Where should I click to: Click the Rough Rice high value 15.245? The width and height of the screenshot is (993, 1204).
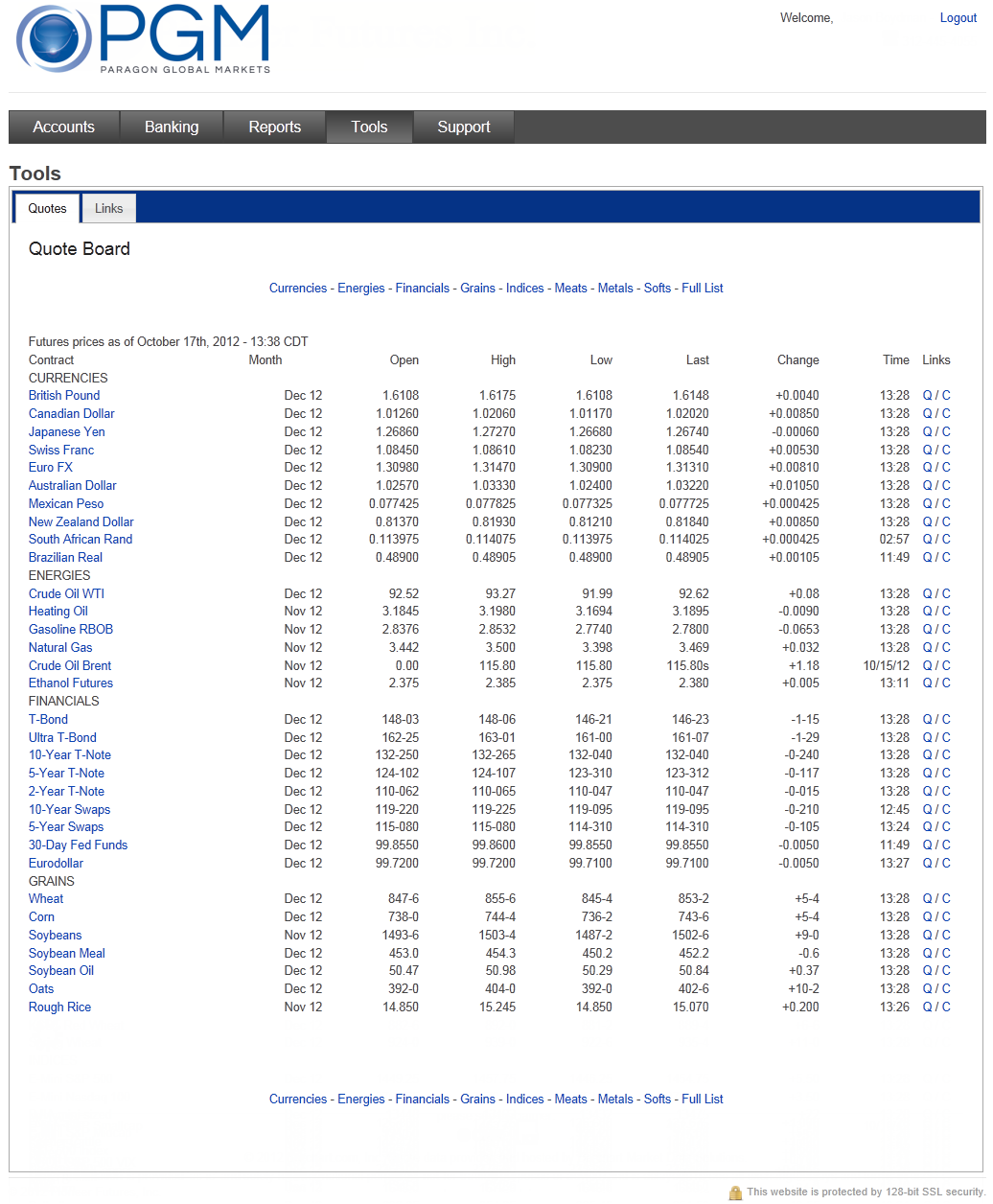point(496,1007)
